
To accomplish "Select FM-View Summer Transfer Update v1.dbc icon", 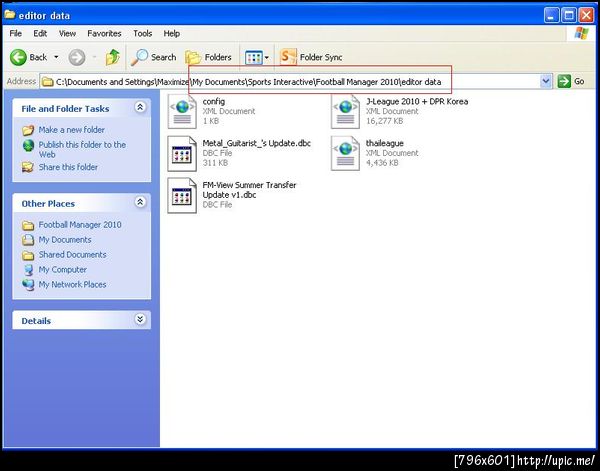I will click(182, 195).
